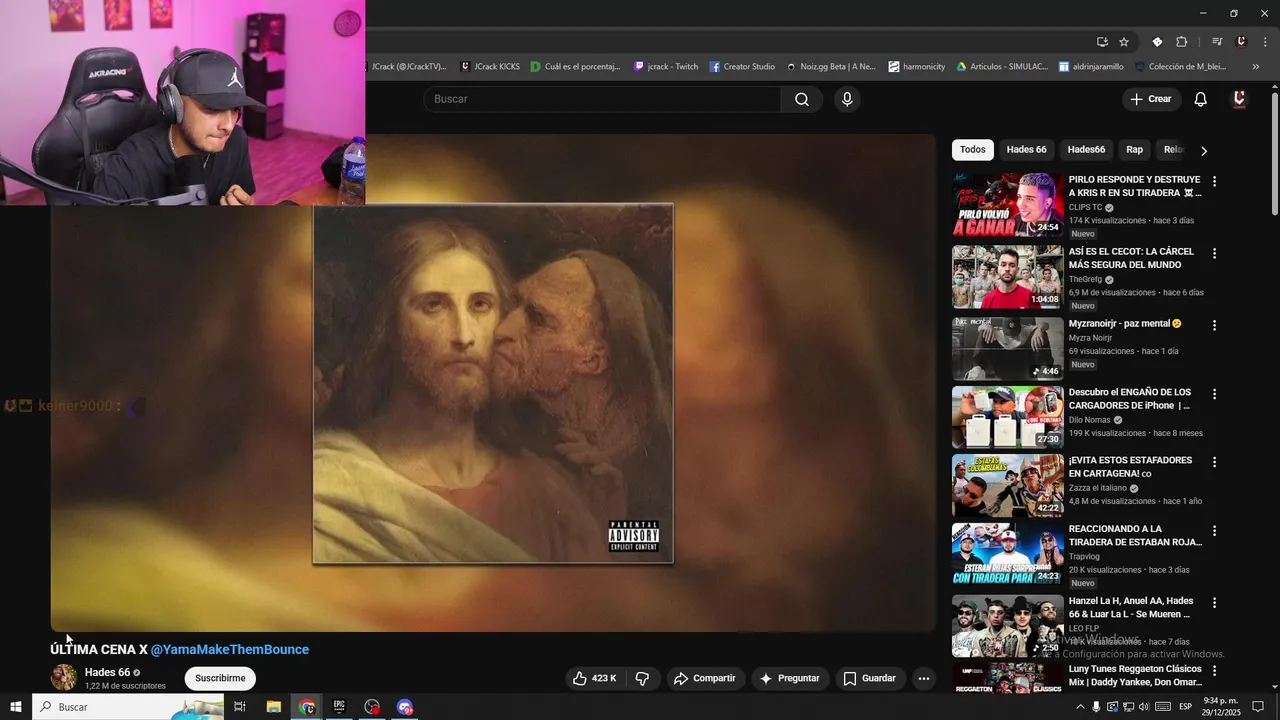Open options for EVITA ESTOS ESTAFADORES video
Screen dimensions: 1280x720
click(1215, 463)
